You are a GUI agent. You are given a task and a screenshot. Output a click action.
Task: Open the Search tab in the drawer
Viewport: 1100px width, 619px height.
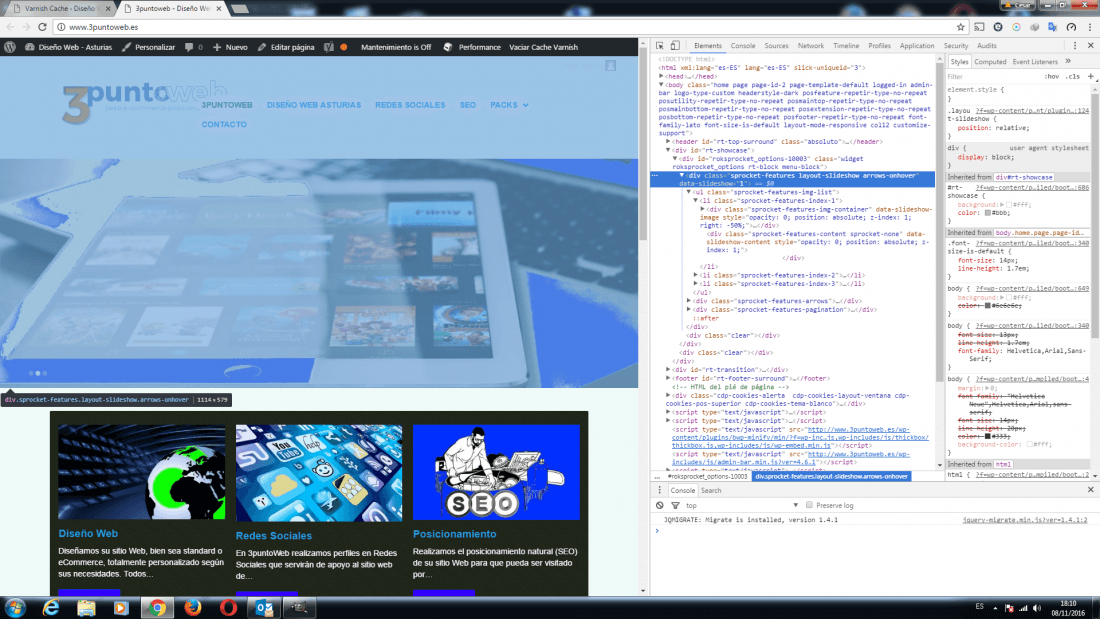click(711, 491)
